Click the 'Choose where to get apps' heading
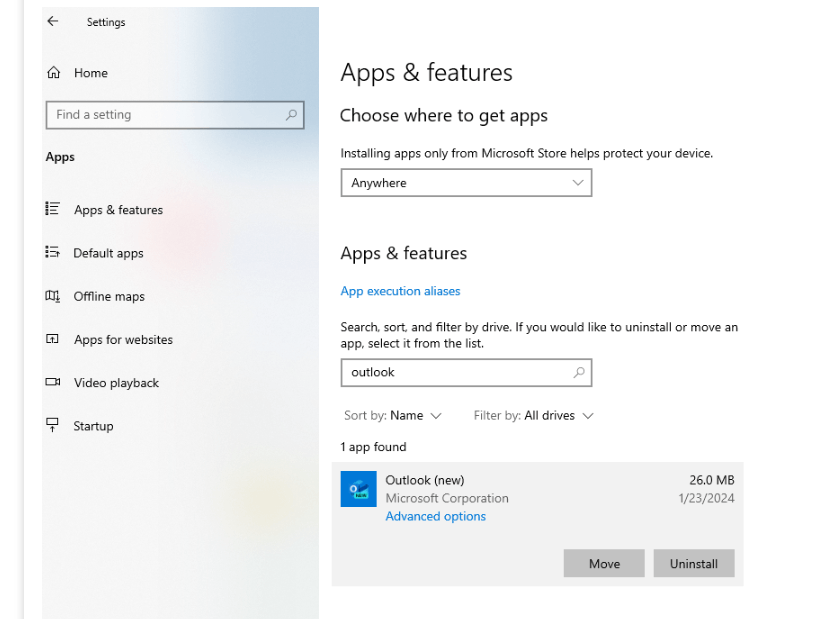The height and width of the screenshot is (619, 813). pos(444,116)
